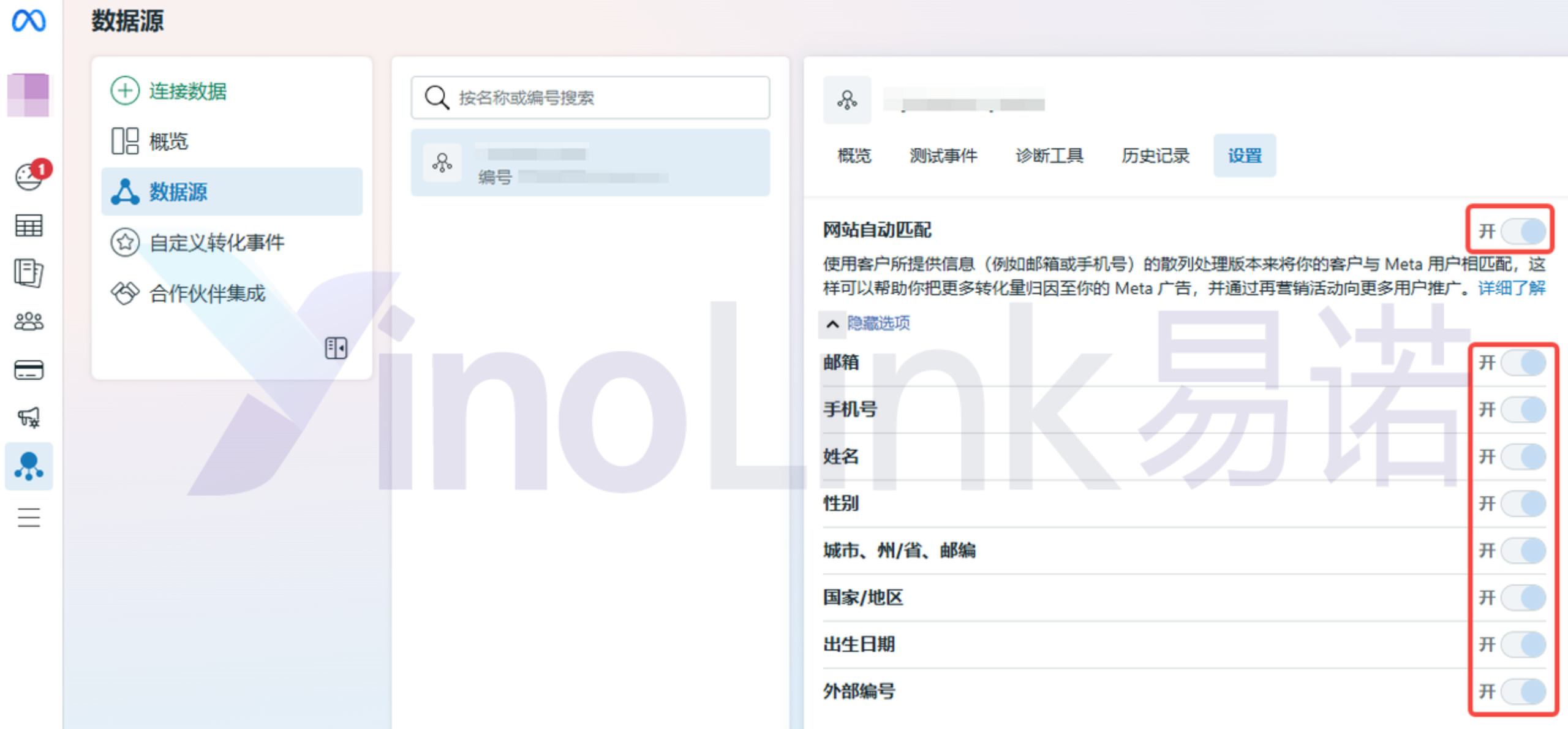Toggle the 外部编号 switch

(1523, 692)
